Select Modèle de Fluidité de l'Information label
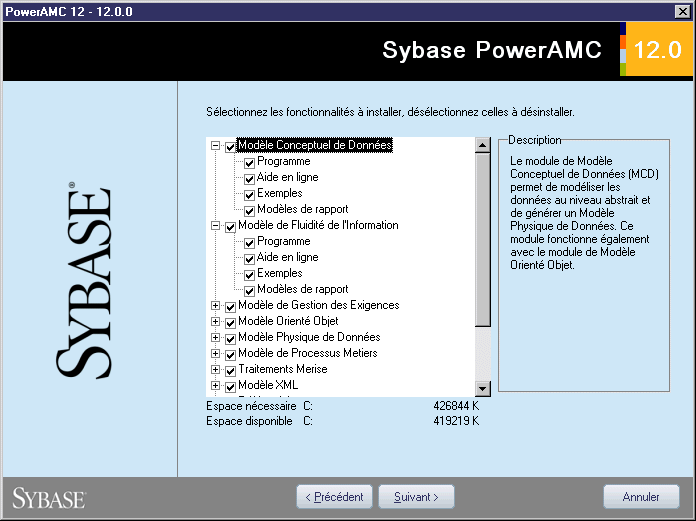Image resolution: width=696 pixels, height=521 pixels. click(x=318, y=225)
